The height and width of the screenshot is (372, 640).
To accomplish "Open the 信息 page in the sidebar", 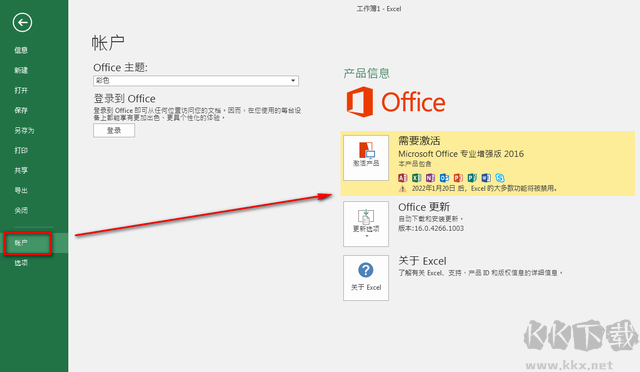I will click(x=21, y=50).
